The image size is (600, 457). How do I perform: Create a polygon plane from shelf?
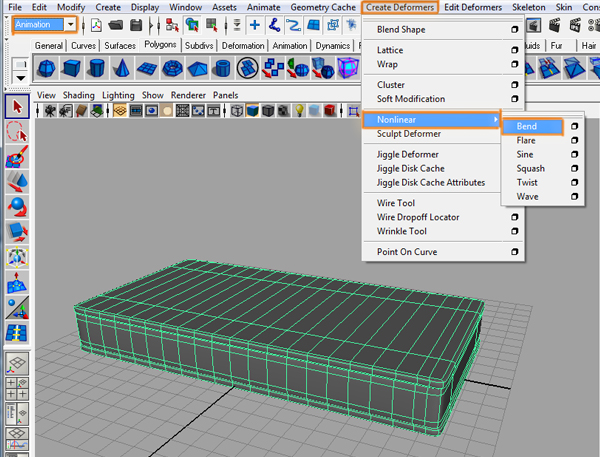(x=147, y=69)
